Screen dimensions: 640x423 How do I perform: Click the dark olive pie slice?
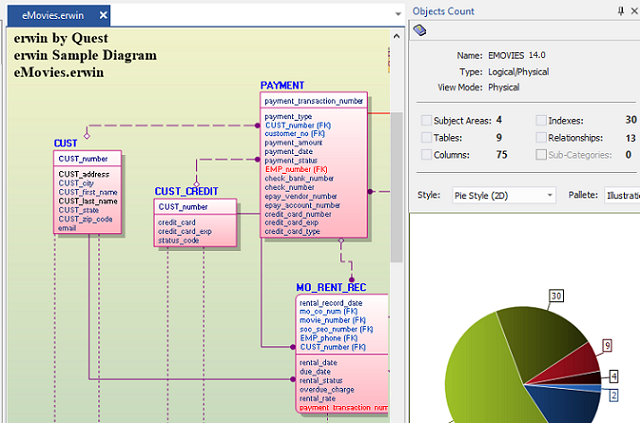539,339
